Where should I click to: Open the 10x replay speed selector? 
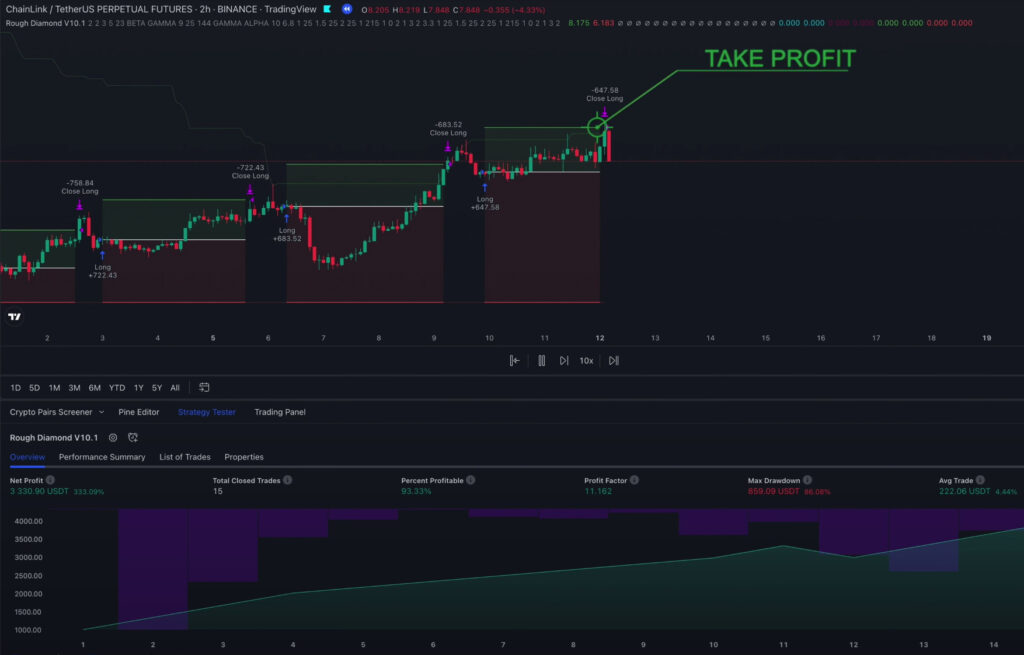[x=587, y=361]
